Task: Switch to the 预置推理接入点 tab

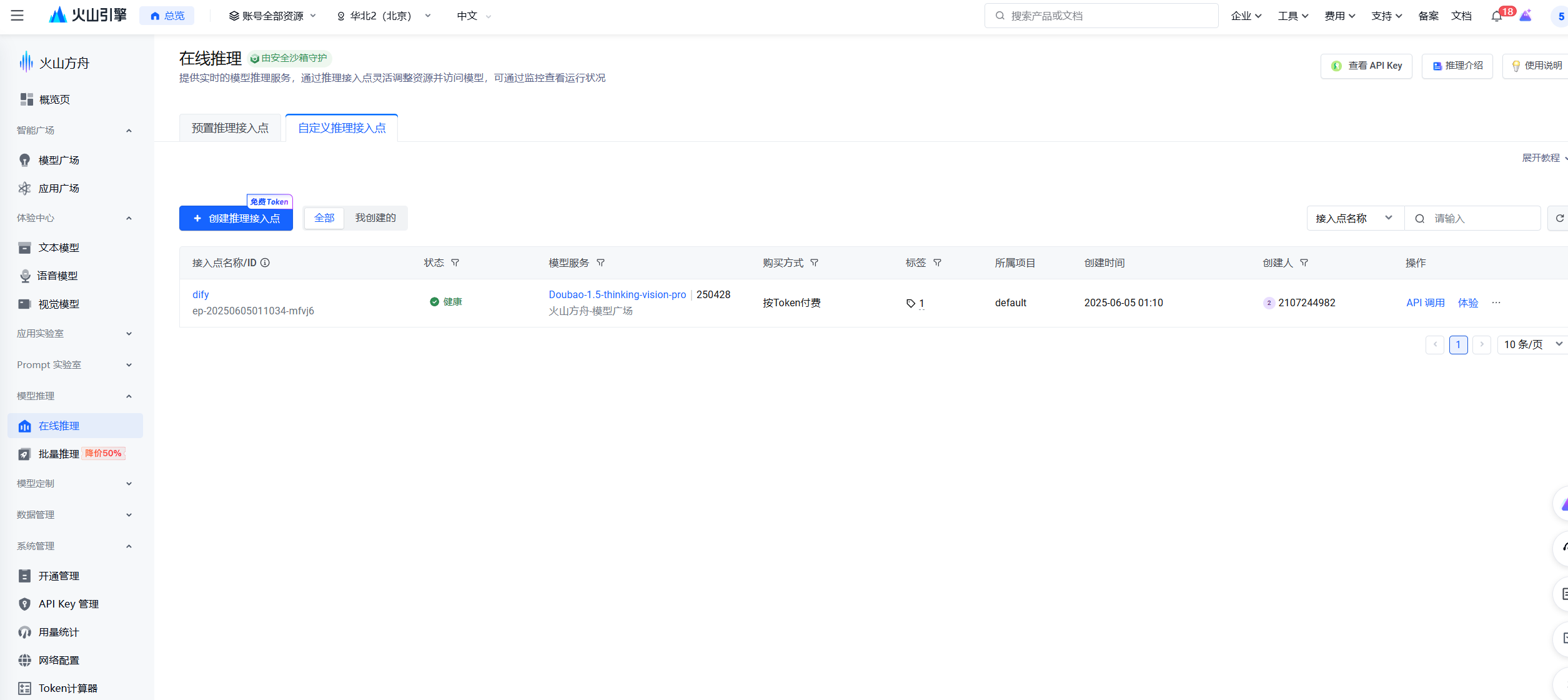Action: [x=230, y=128]
